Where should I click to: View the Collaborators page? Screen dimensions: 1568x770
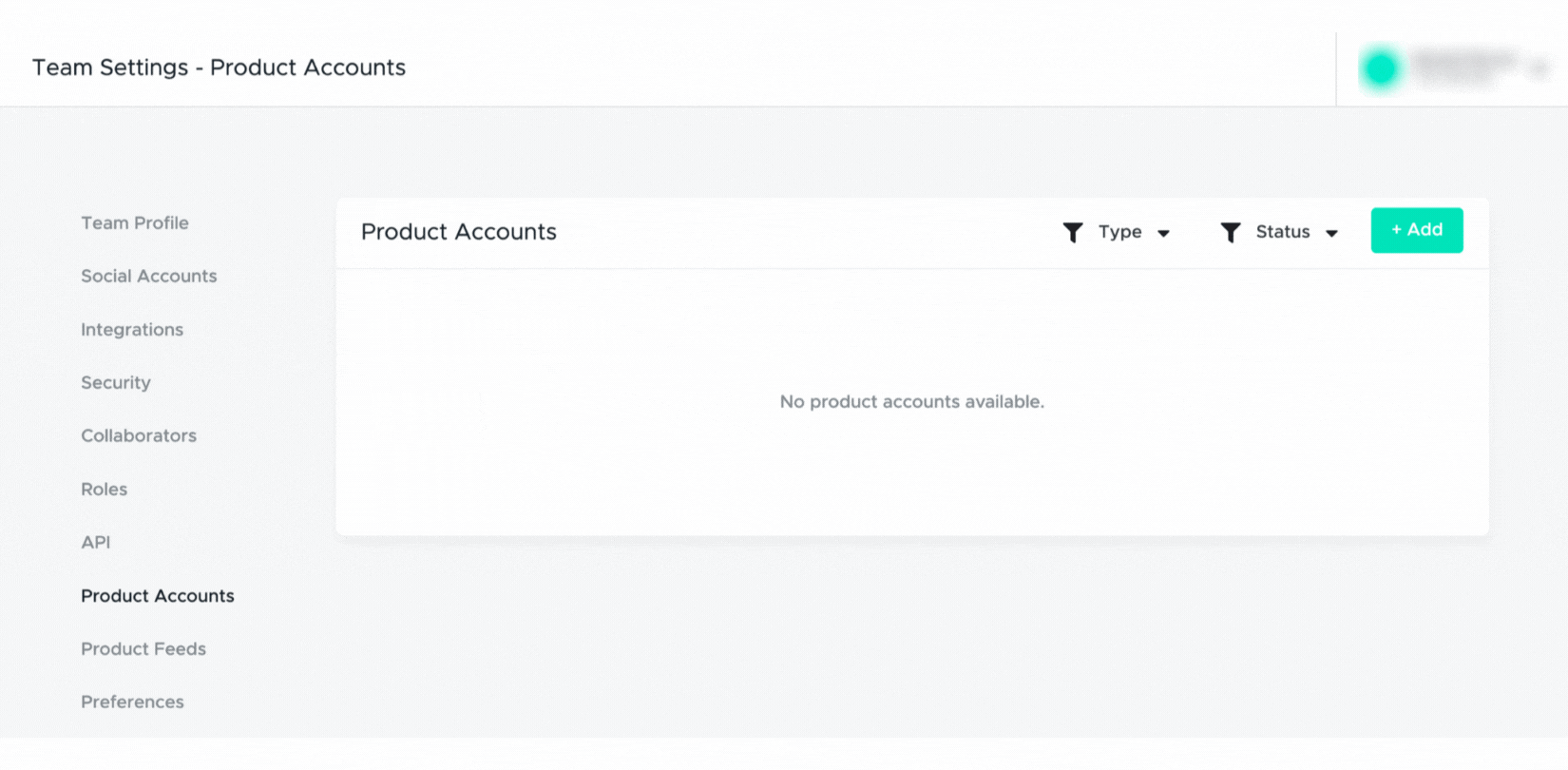point(139,435)
